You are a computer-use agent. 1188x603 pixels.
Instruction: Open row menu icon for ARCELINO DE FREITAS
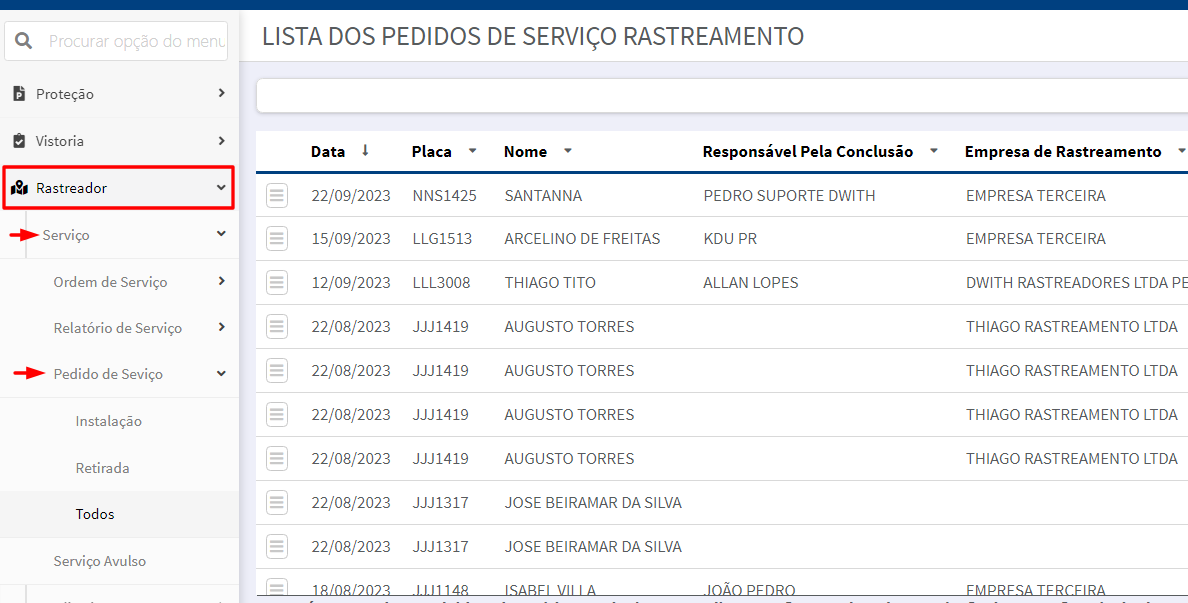(x=277, y=239)
